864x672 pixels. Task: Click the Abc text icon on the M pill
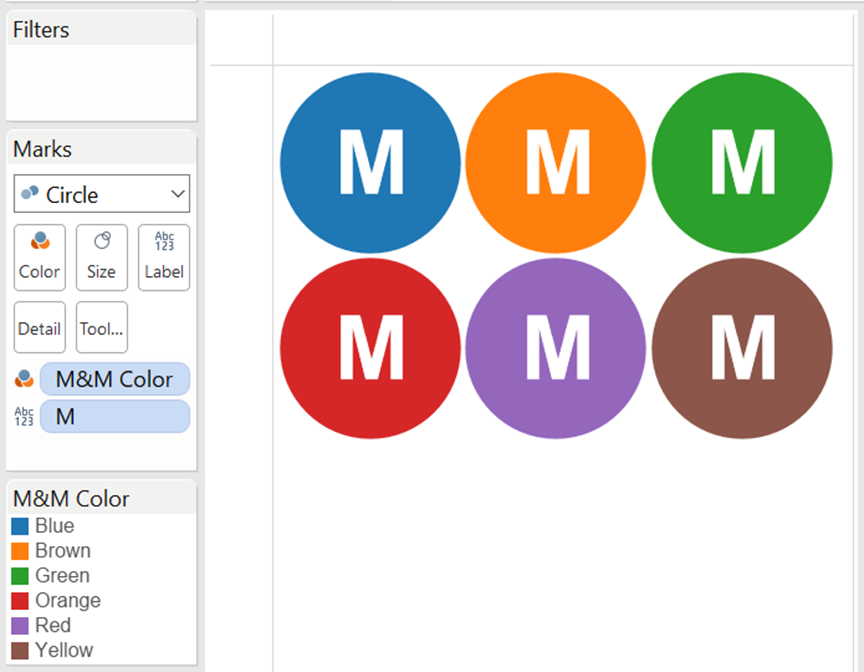25,416
